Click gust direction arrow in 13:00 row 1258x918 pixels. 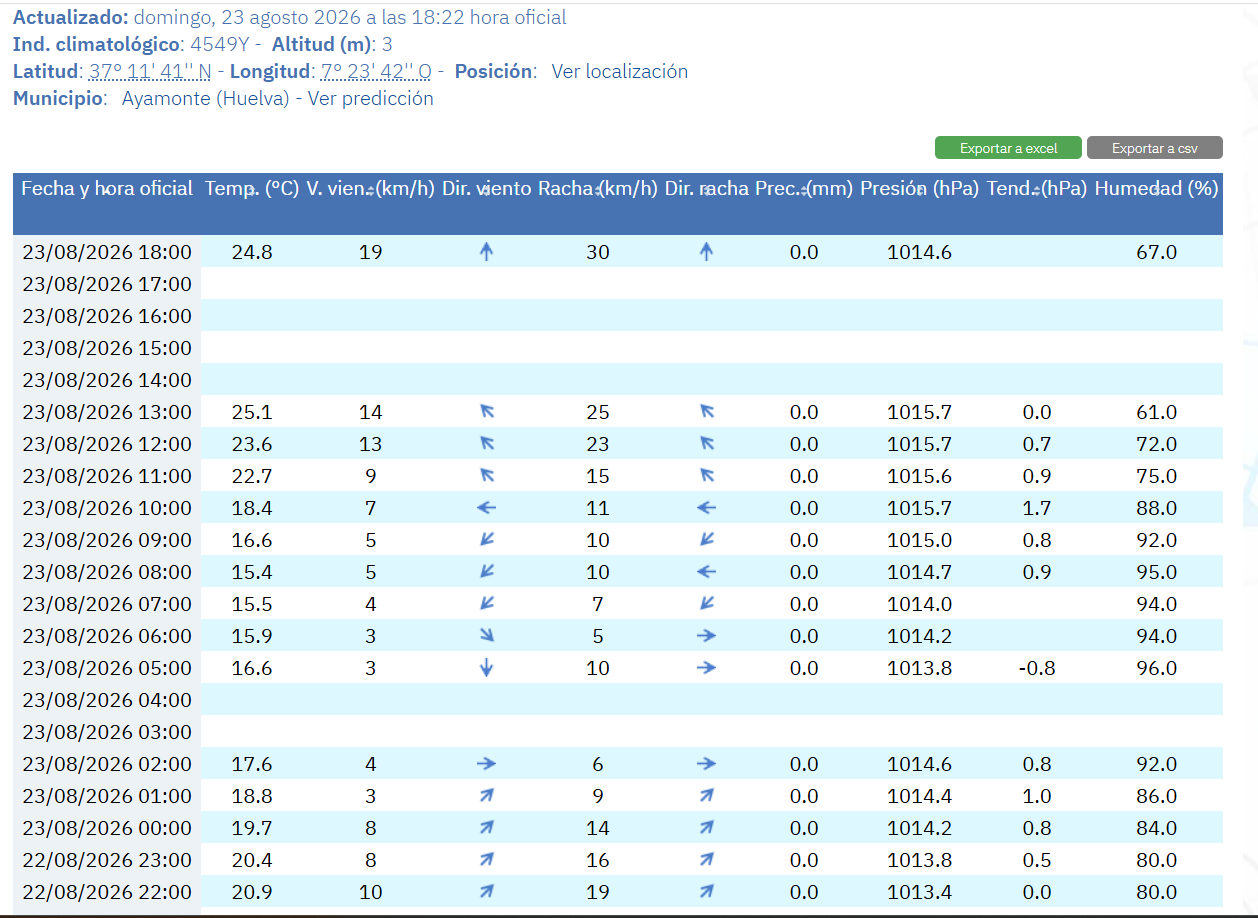[706, 411]
